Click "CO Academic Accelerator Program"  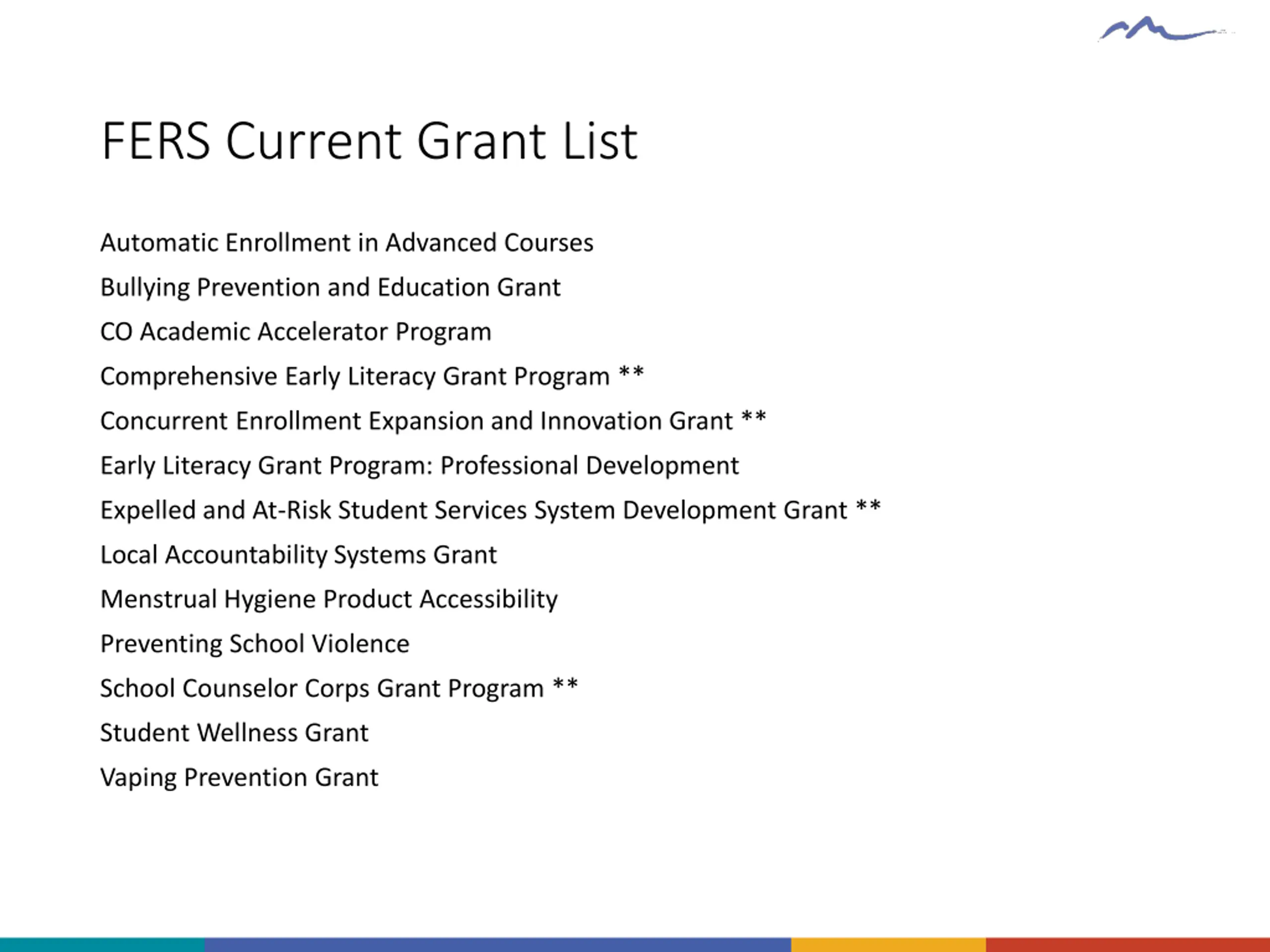pyautogui.click(x=296, y=332)
